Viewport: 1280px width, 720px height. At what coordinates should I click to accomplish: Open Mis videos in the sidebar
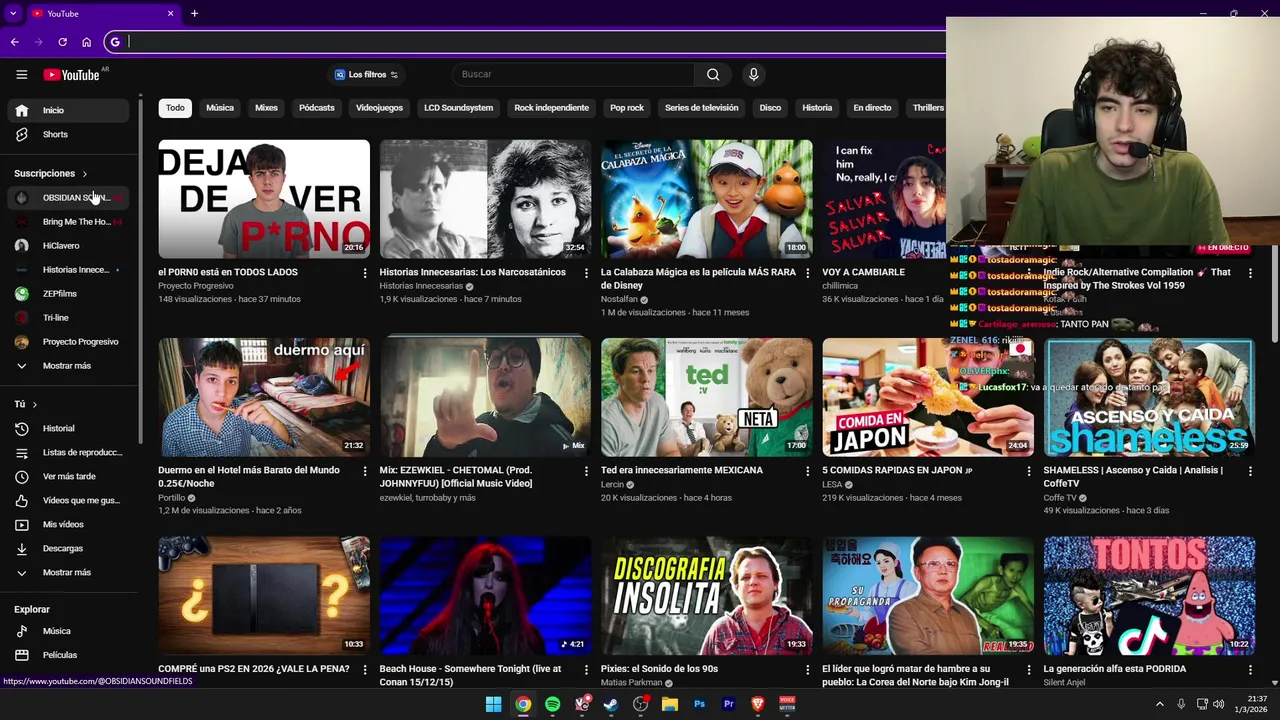[68, 524]
